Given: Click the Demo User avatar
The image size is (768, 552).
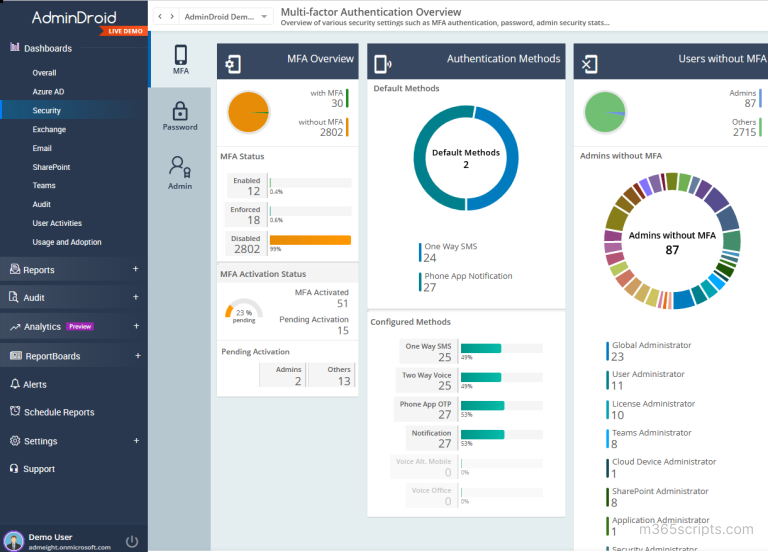Looking at the screenshot, I should tap(14, 540).
